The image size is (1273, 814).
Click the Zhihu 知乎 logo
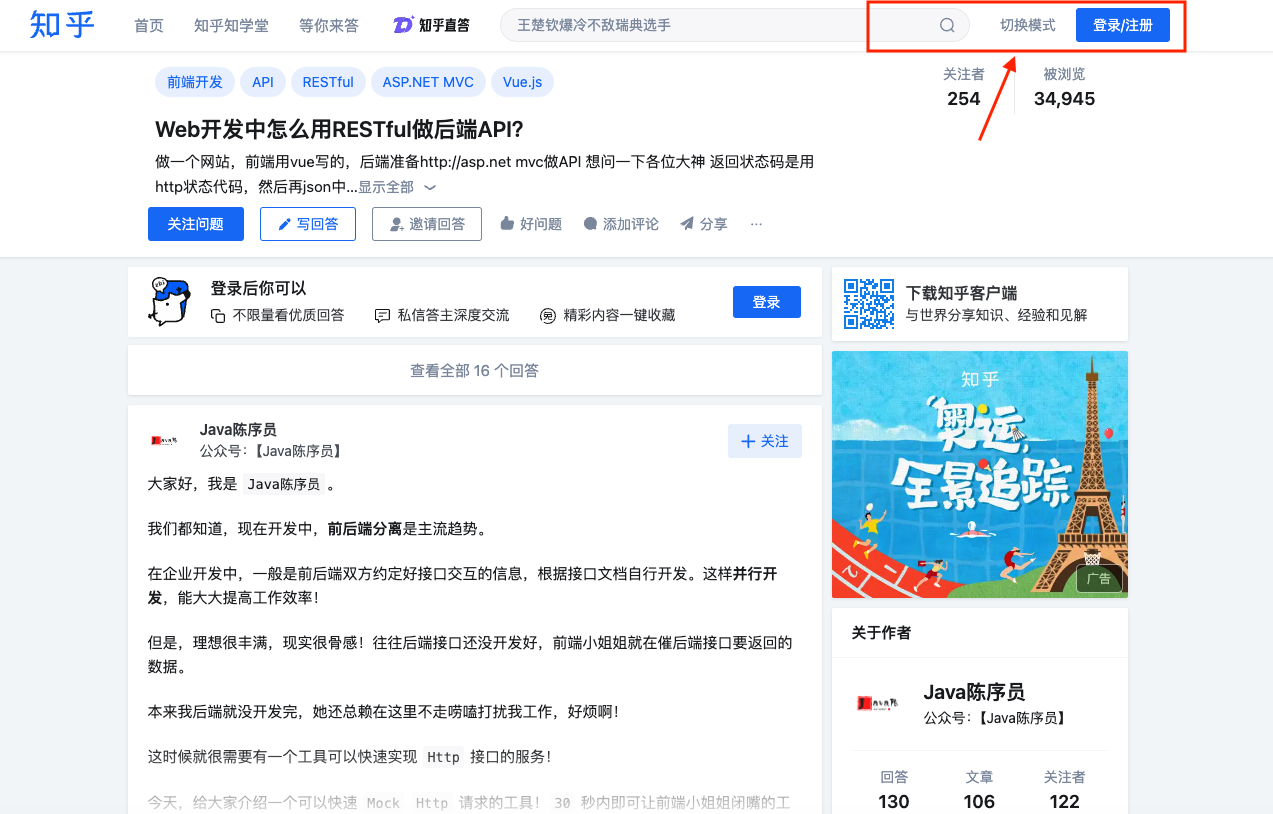(62, 25)
